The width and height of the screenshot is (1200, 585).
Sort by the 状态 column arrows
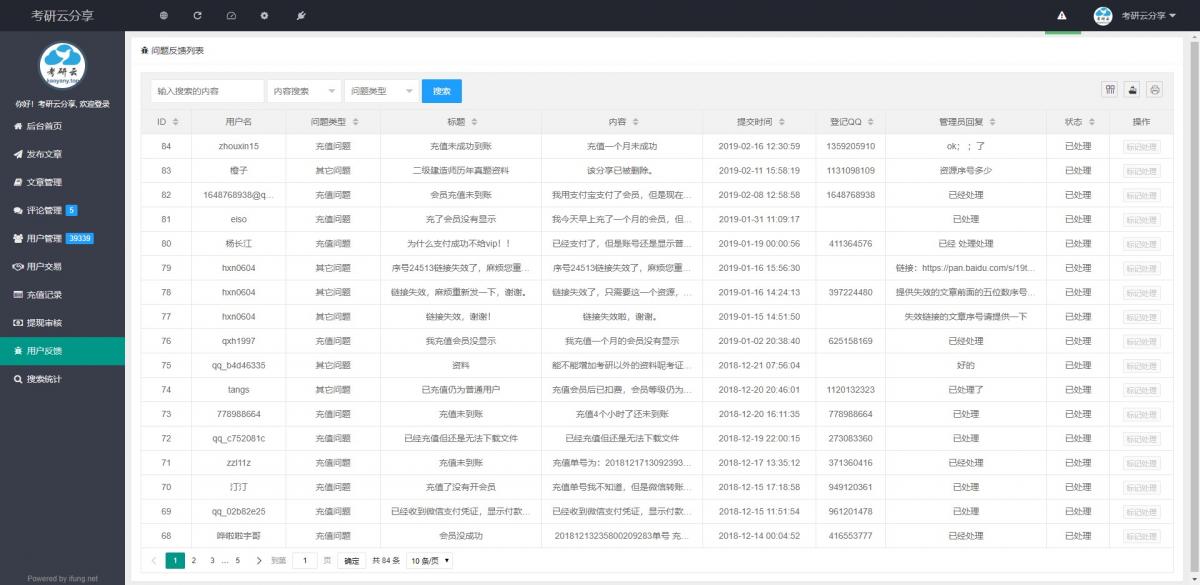coord(1092,122)
